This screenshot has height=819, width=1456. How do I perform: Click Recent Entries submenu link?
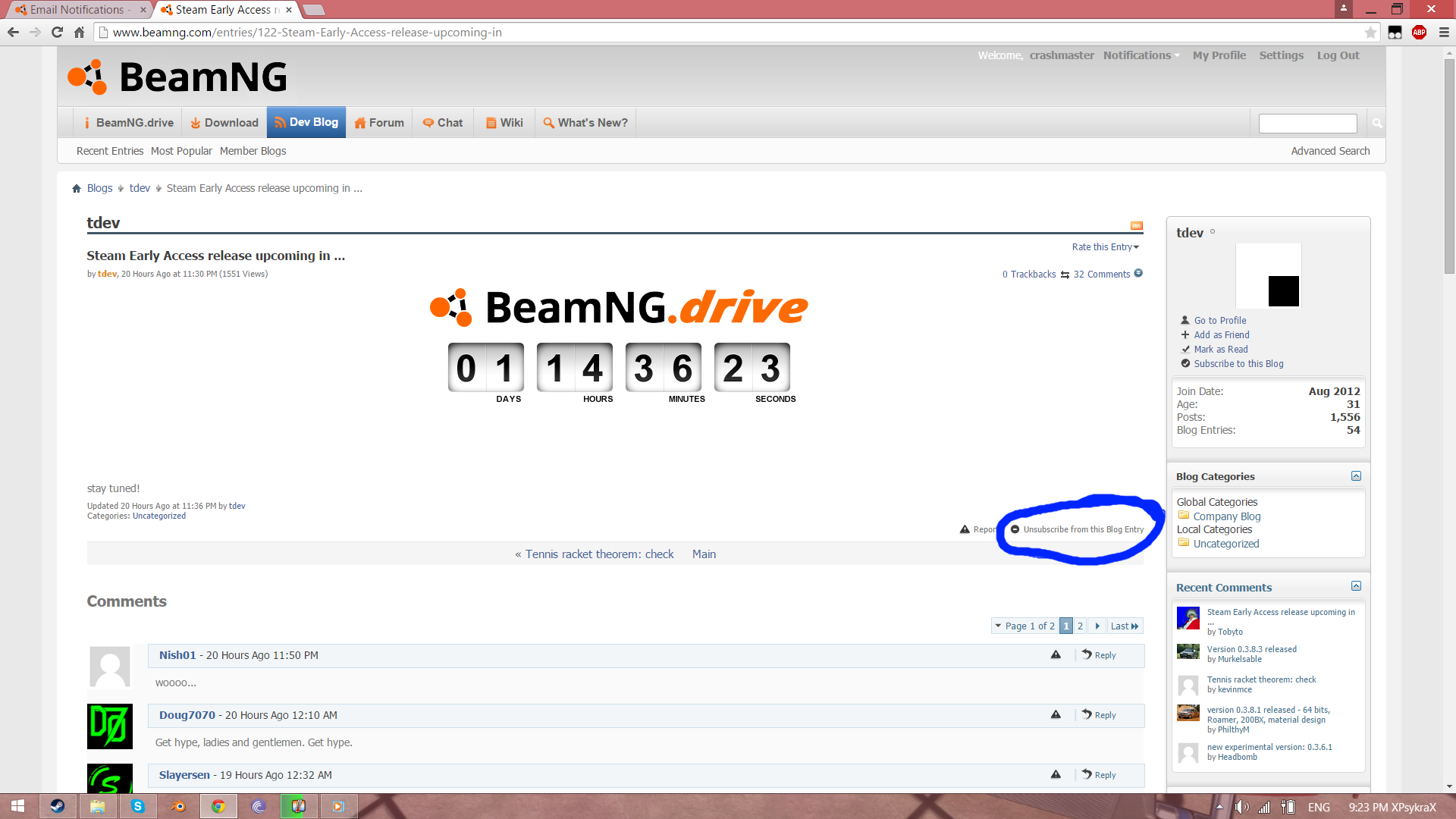point(110,151)
